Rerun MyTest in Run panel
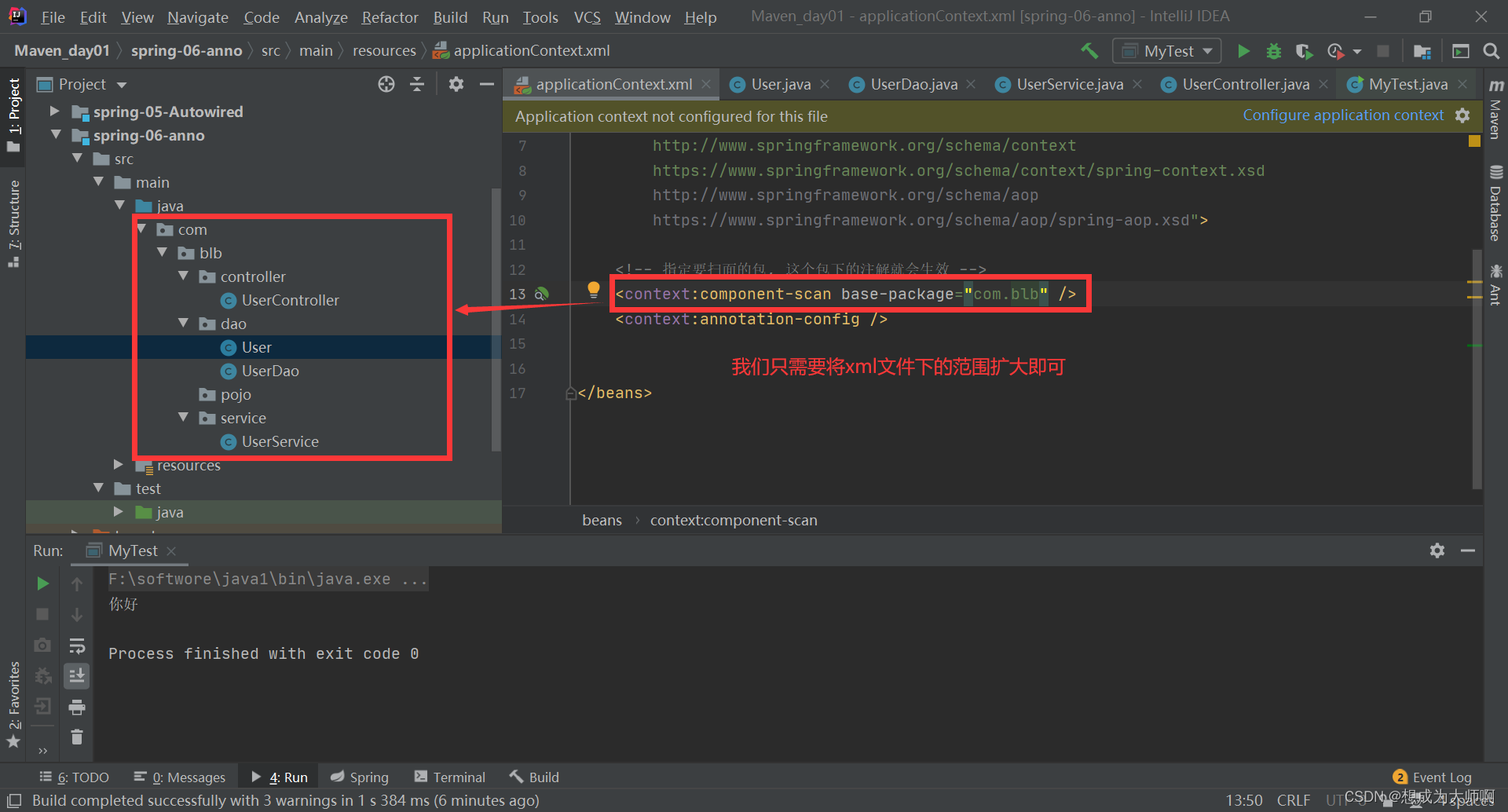This screenshot has width=1508, height=812. pos(42,583)
